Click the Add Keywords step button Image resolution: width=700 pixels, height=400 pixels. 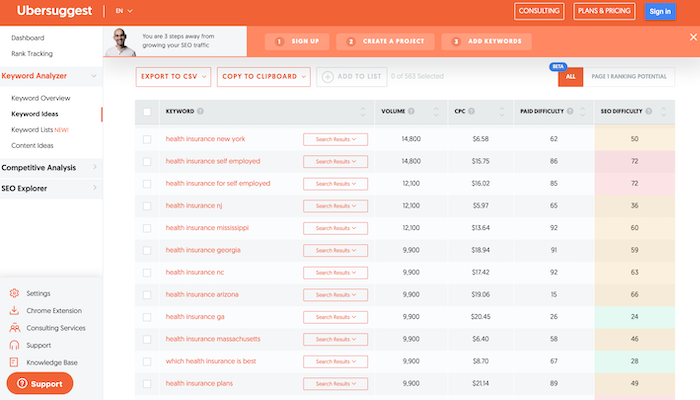click(487, 42)
